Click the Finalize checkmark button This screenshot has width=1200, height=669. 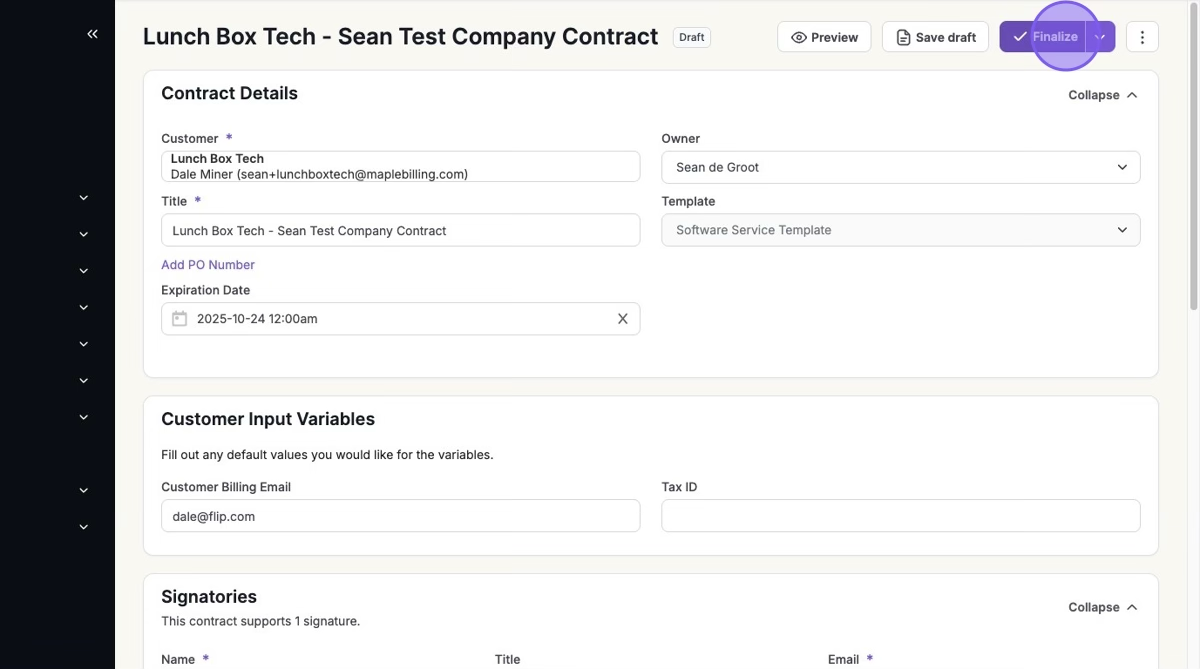coord(1043,37)
